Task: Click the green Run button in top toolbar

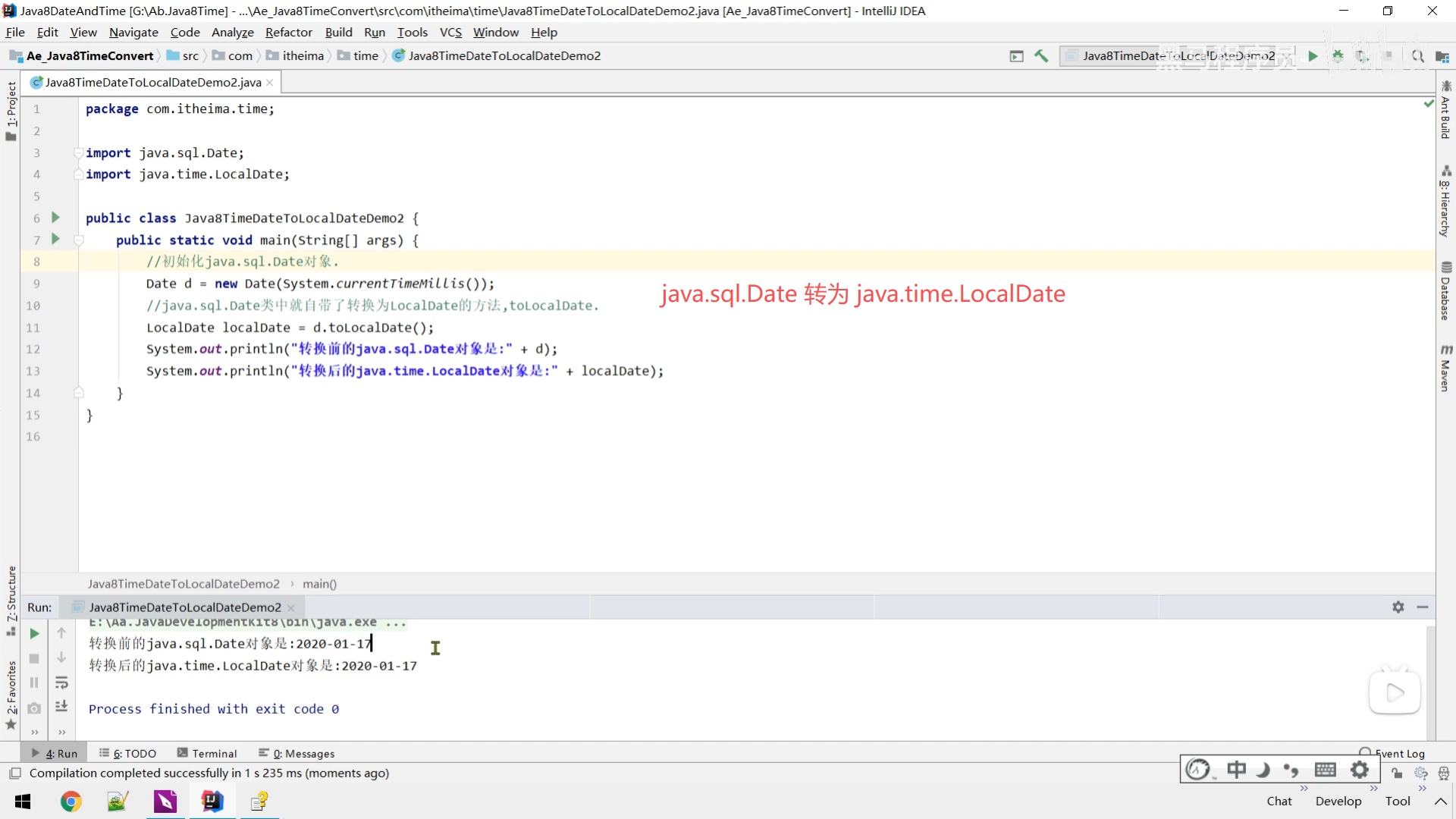Action: click(1313, 56)
